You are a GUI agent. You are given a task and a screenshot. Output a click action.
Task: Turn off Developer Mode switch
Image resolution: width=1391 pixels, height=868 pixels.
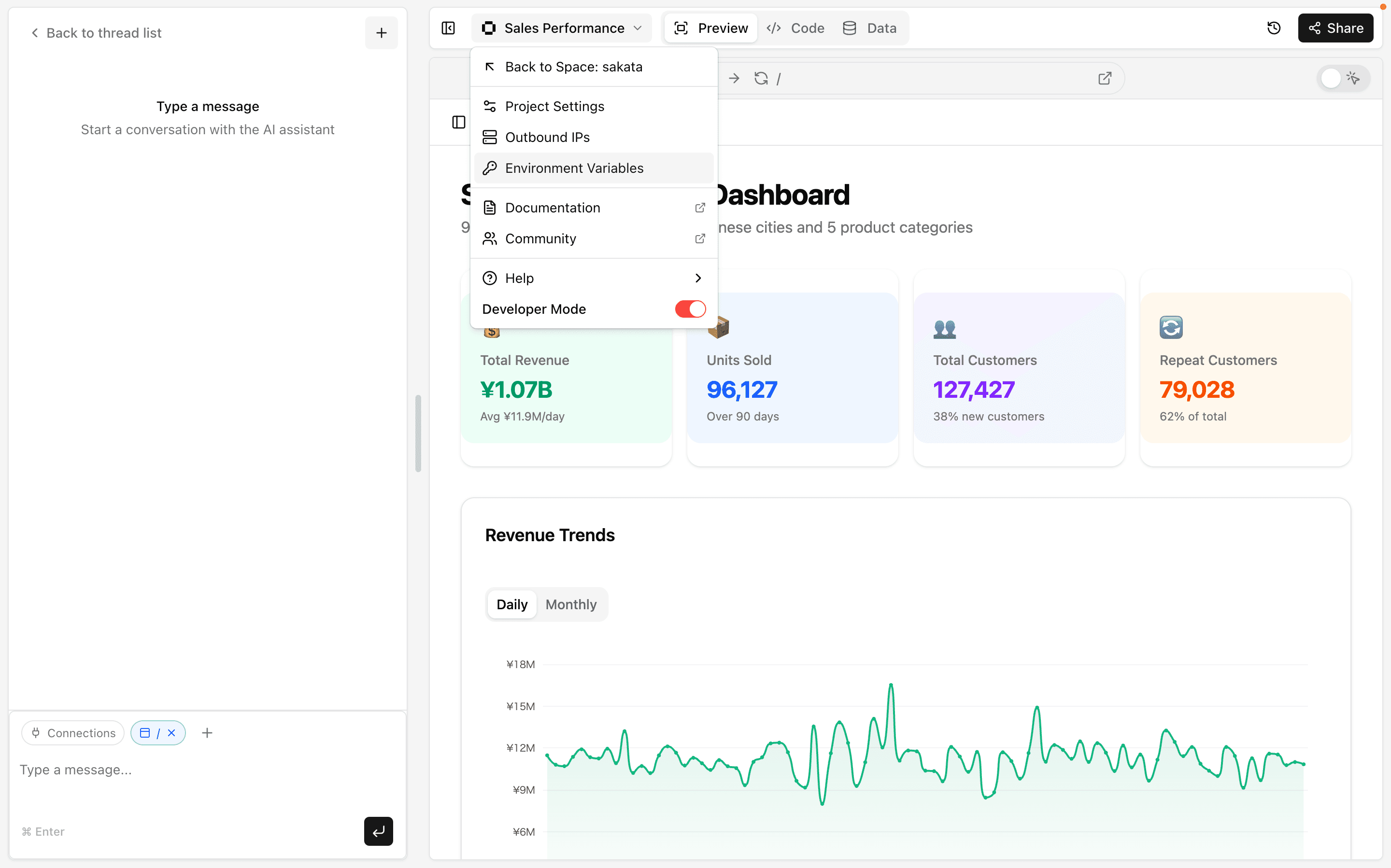pyautogui.click(x=690, y=309)
